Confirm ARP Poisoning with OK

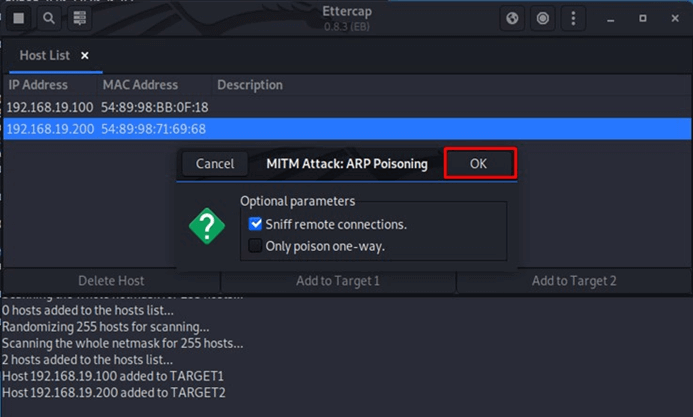click(x=479, y=164)
